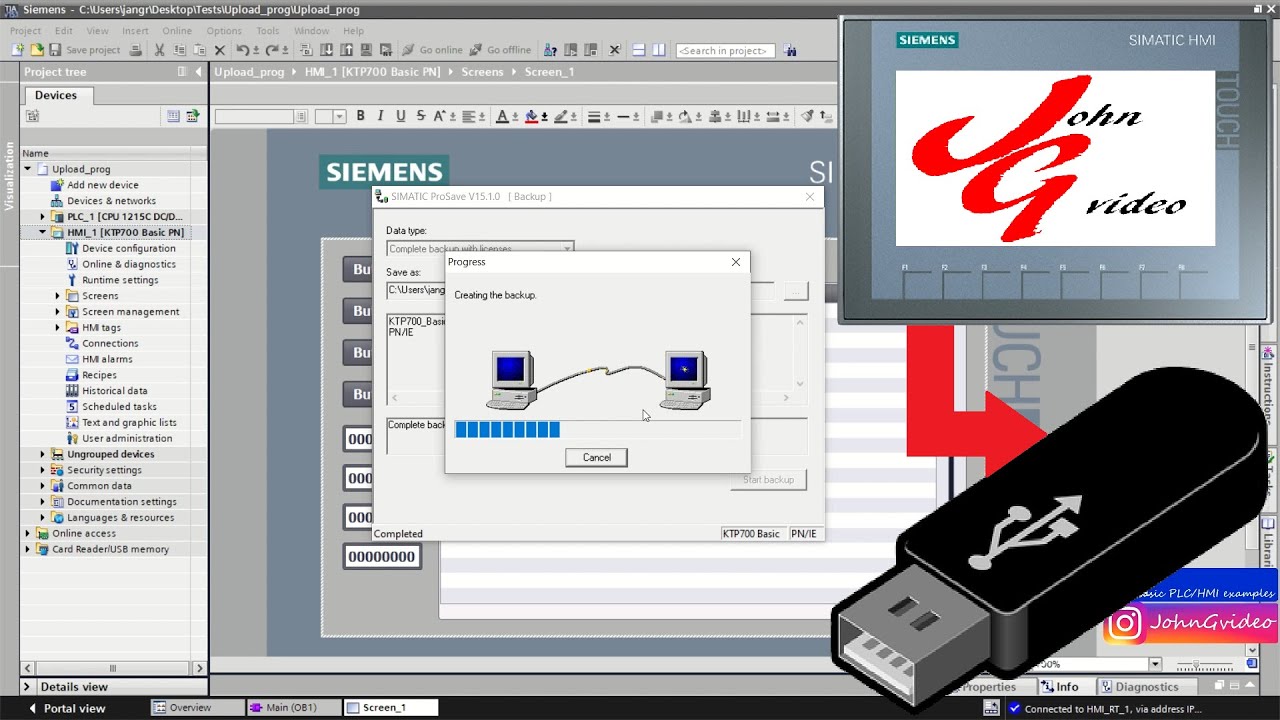This screenshot has width=1280, height=720.
Task: Click the Delete X toolbar icon
Action: 220,50
